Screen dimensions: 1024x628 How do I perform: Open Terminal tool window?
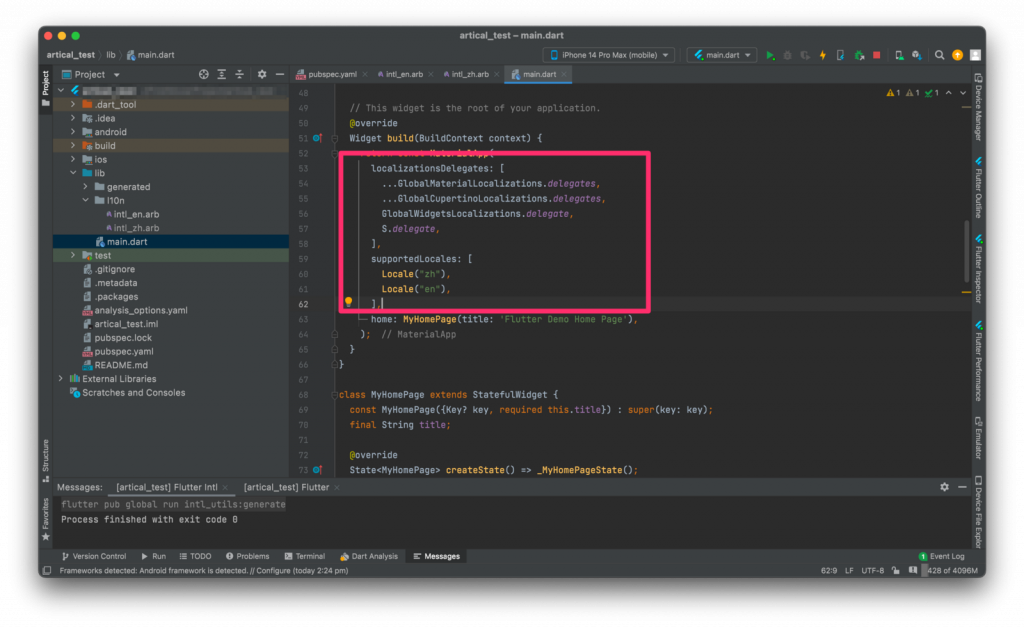(305, 556)
